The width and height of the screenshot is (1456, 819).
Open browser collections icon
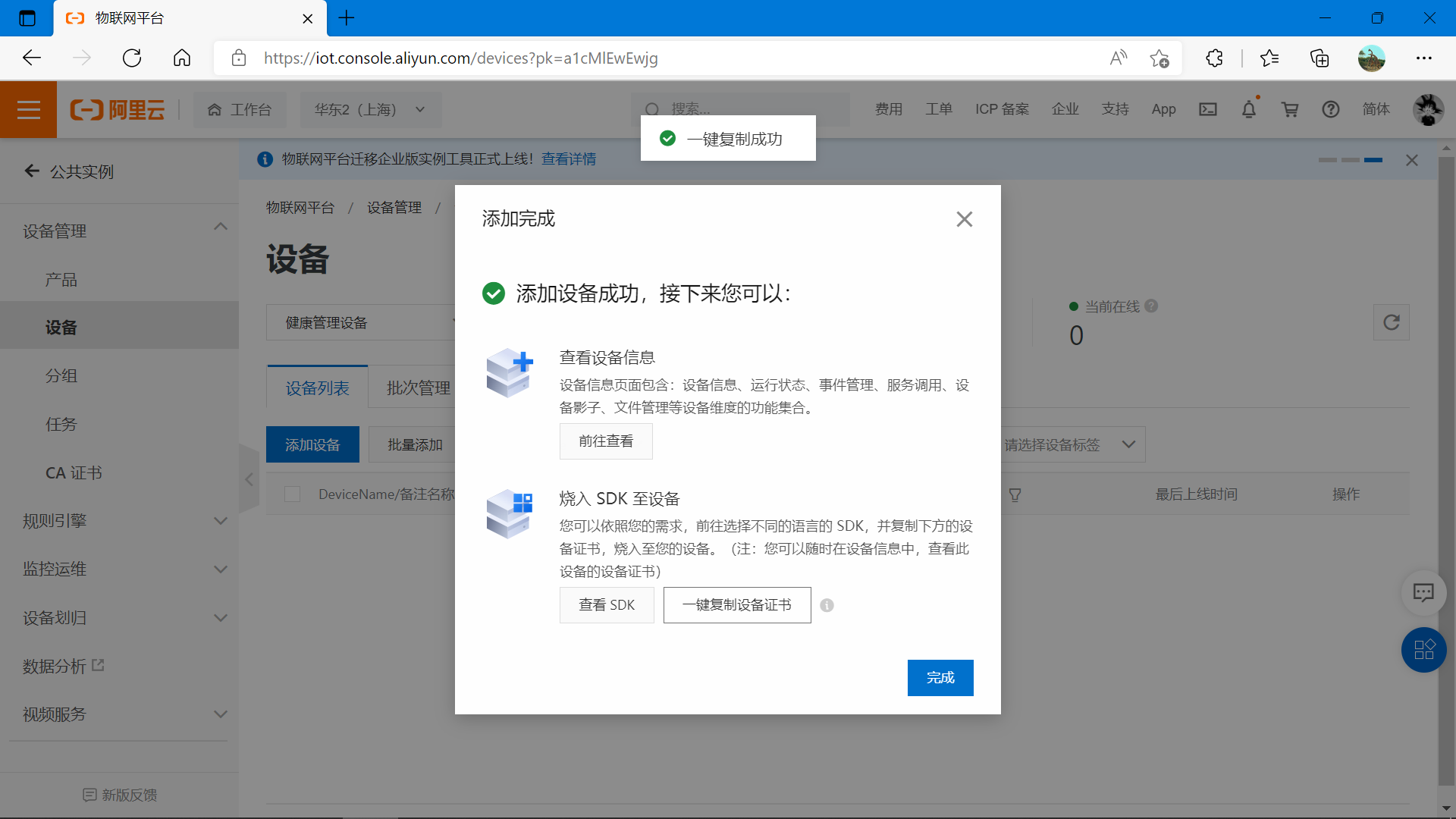coord(1319,58)
